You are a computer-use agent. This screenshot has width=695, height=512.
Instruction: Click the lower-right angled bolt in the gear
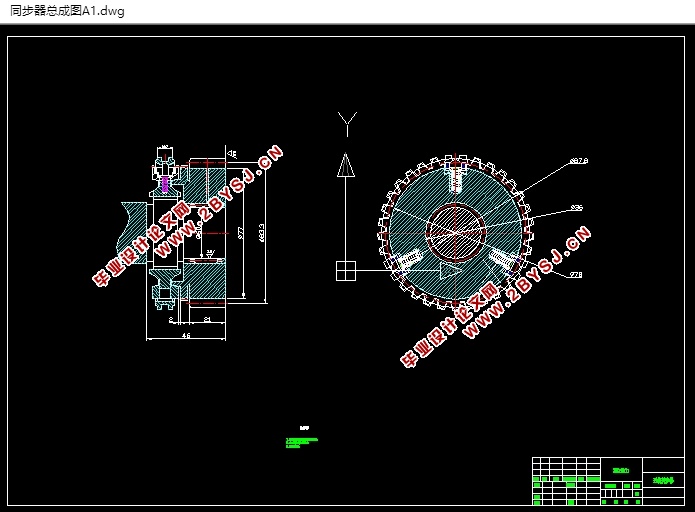click(503, 260)
